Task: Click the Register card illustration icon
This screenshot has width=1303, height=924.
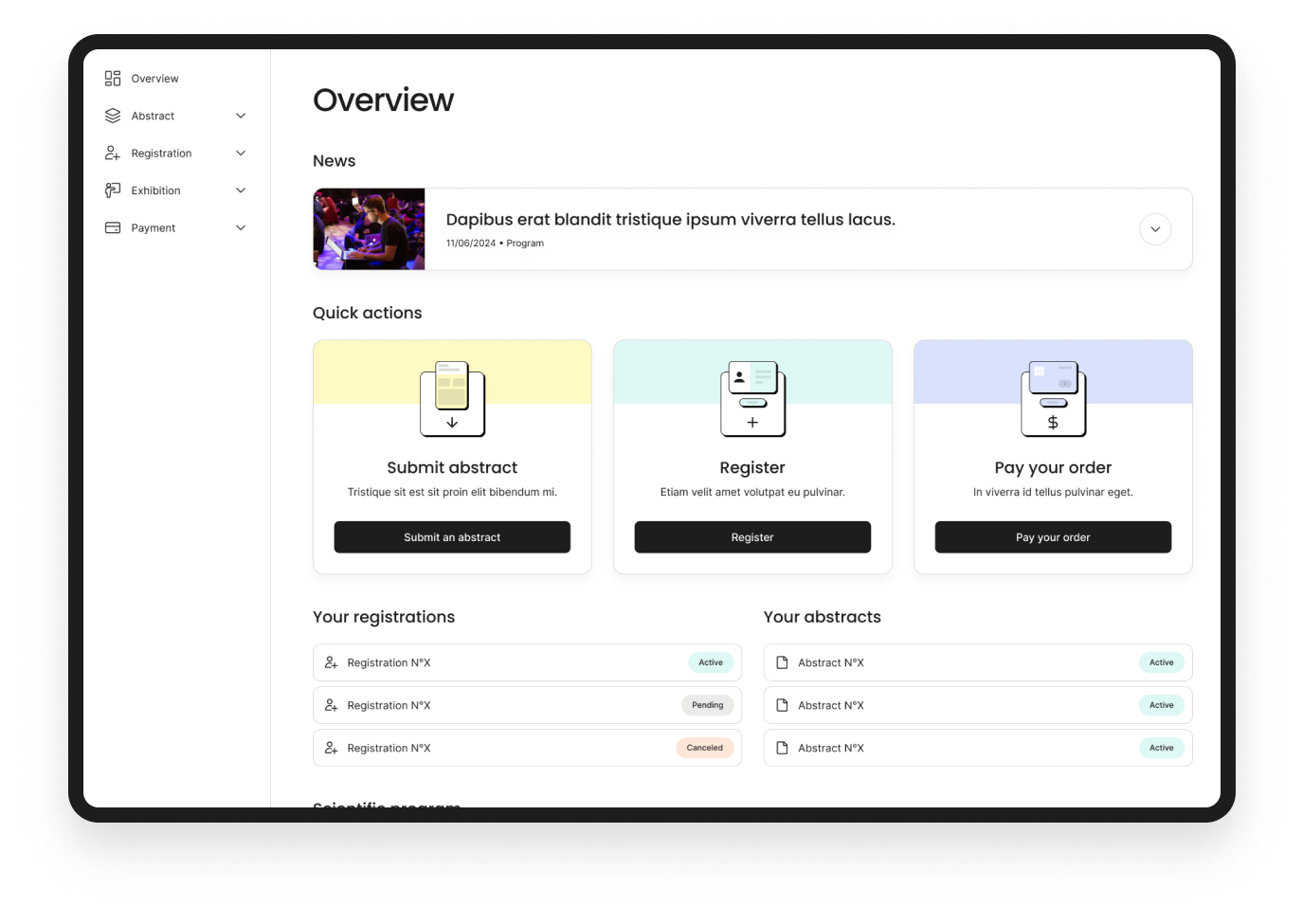Action: tap(752, 398)
